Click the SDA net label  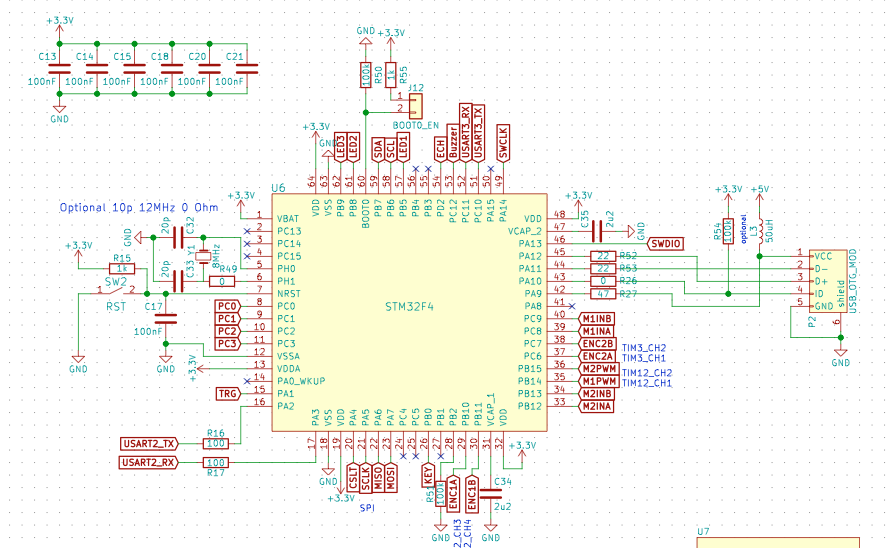click(x=378, y=150)
